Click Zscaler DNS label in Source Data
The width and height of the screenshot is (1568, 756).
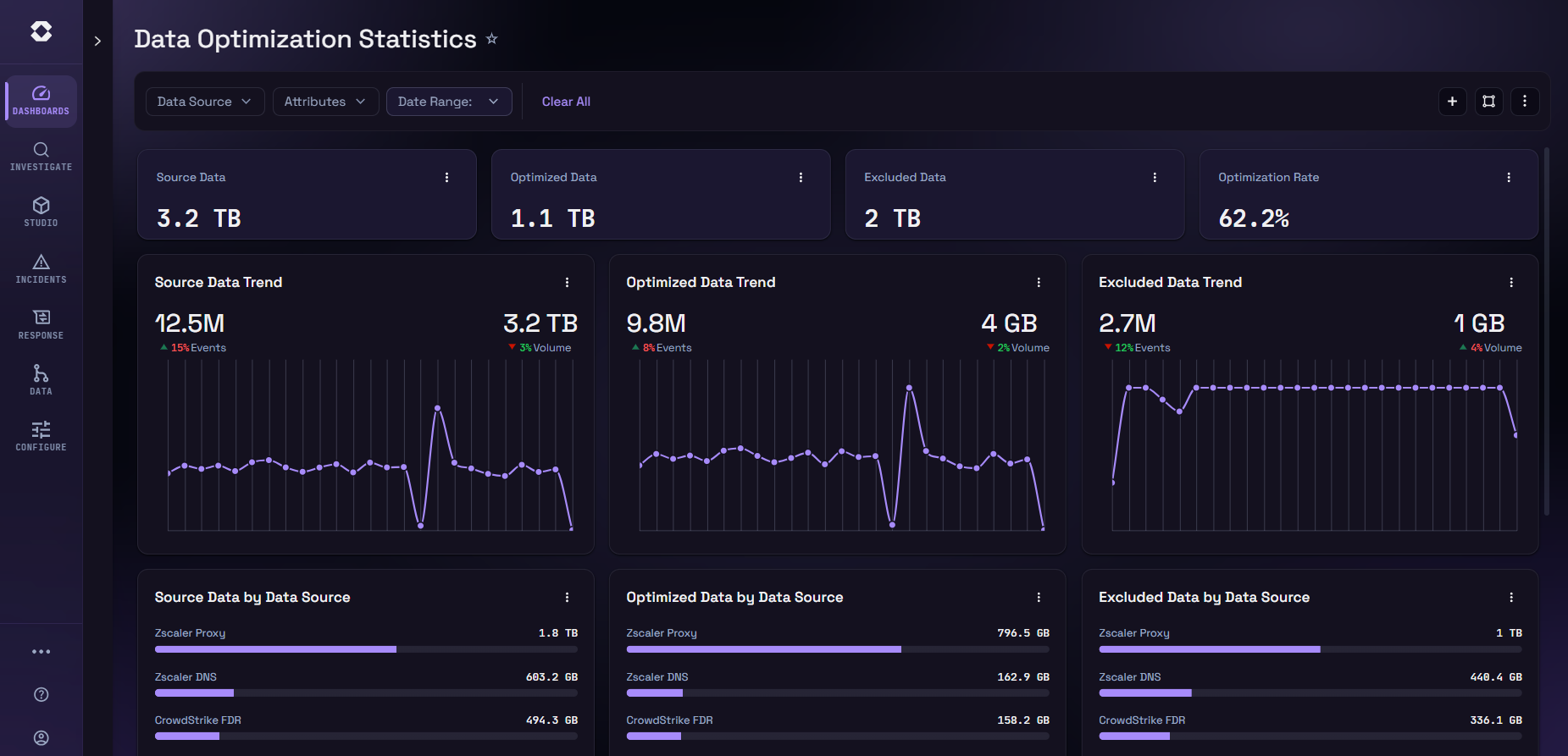pyautogui.click(x=186, y=677)
